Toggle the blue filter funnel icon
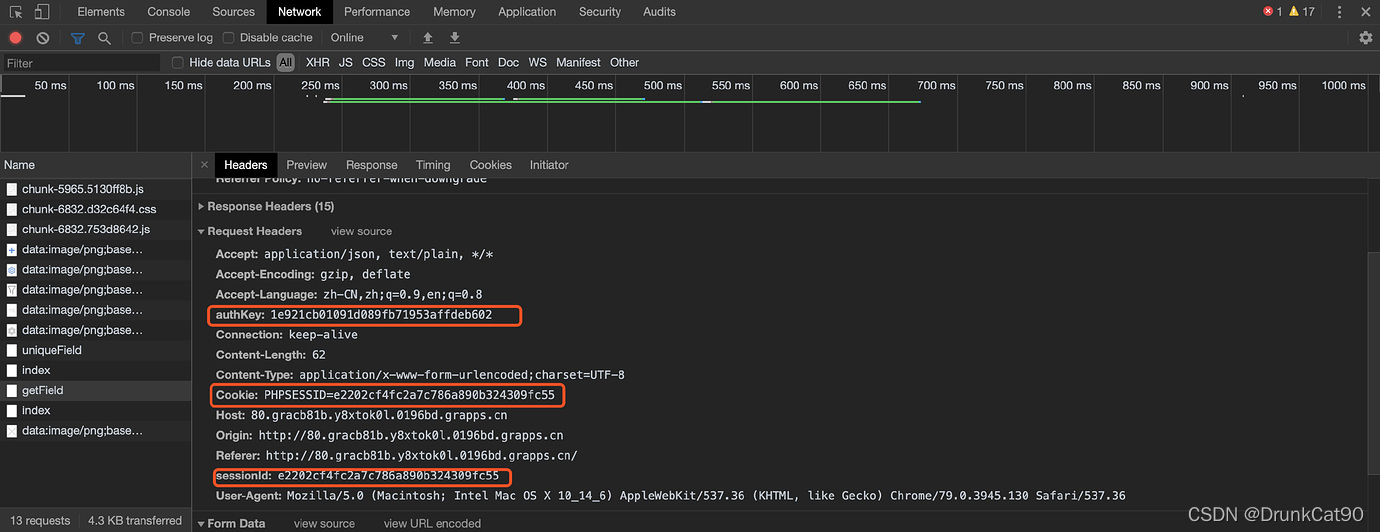Screen dimensions: 1380x532 tap(78, 38)
